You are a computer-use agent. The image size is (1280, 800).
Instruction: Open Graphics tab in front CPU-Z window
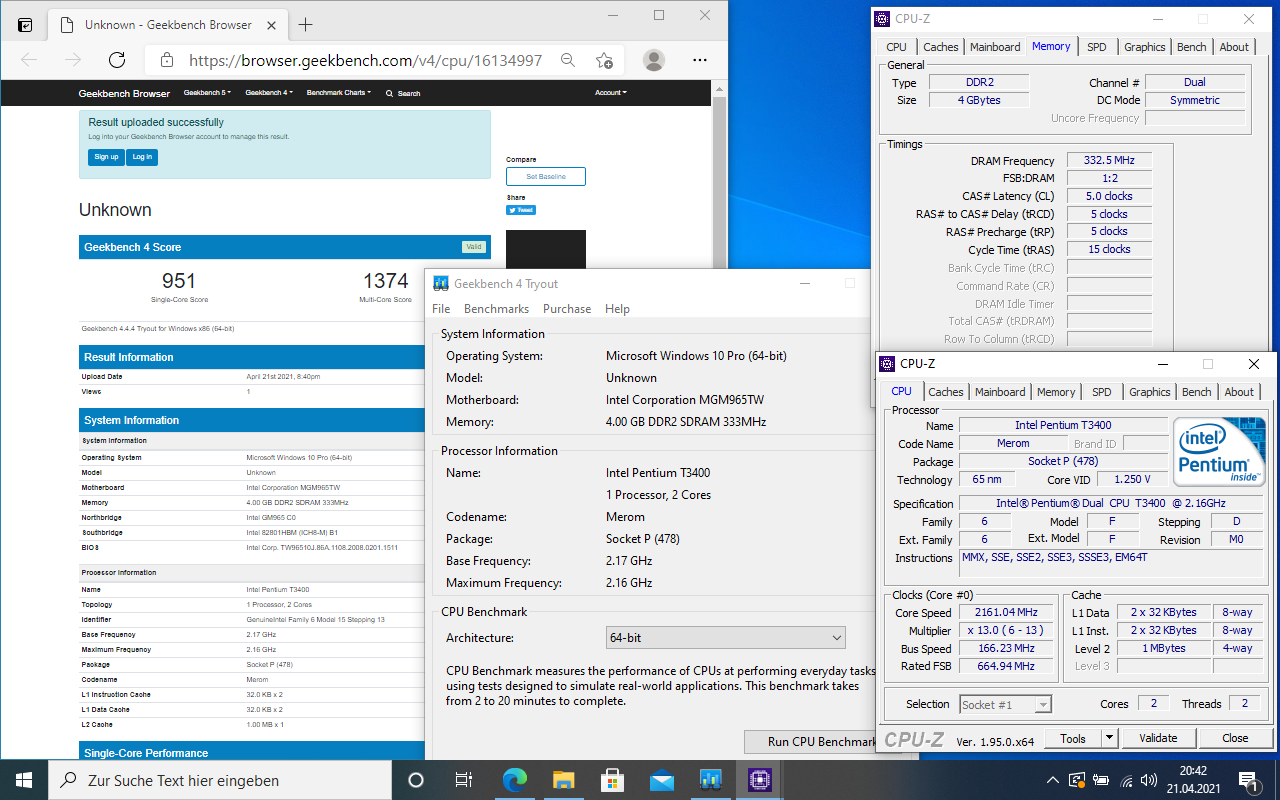[x=1150, y=392]
